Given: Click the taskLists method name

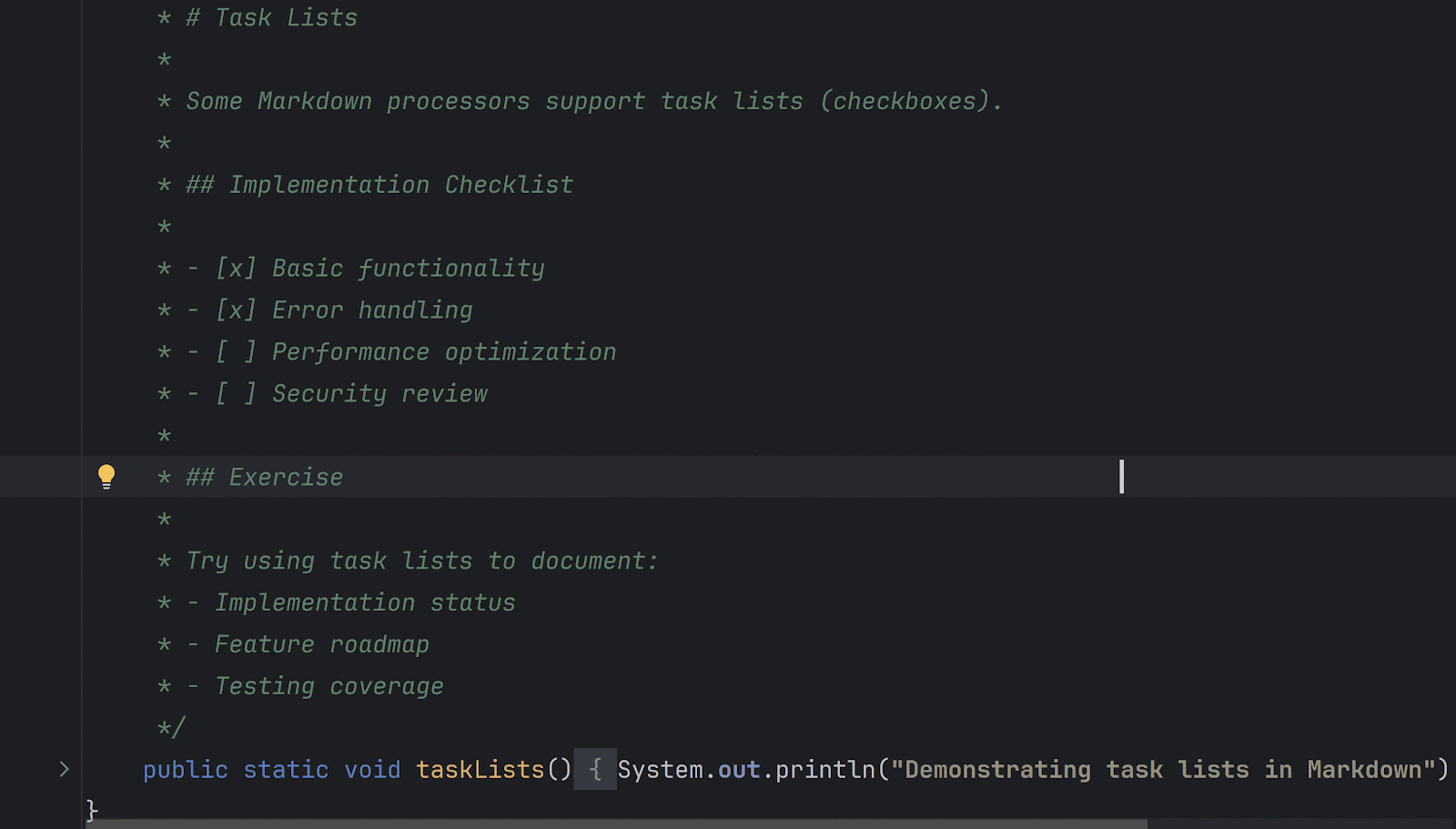Looking at the screenshot, I should (x=480, y=770).
